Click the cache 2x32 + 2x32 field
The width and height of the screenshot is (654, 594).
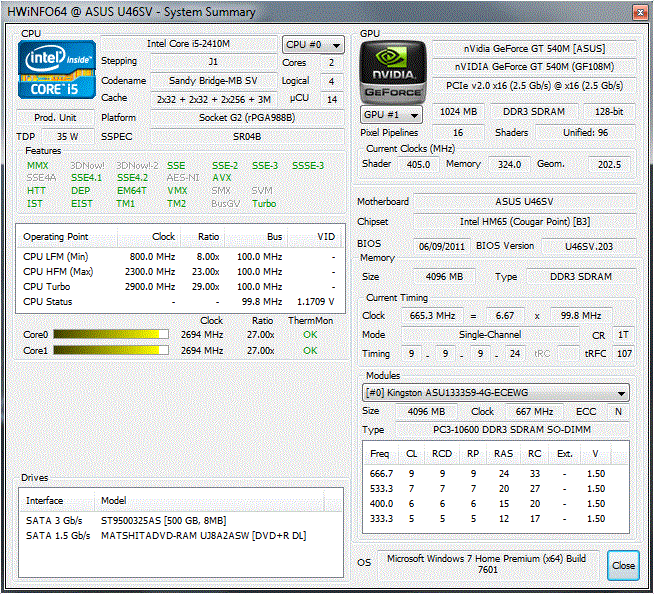pyautogui.click(x=213, y=99)
